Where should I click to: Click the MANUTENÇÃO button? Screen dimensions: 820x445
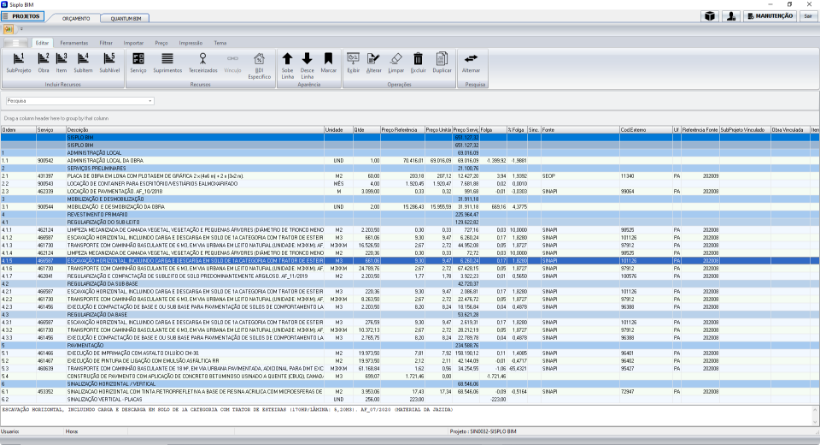(x=770, y=17)
